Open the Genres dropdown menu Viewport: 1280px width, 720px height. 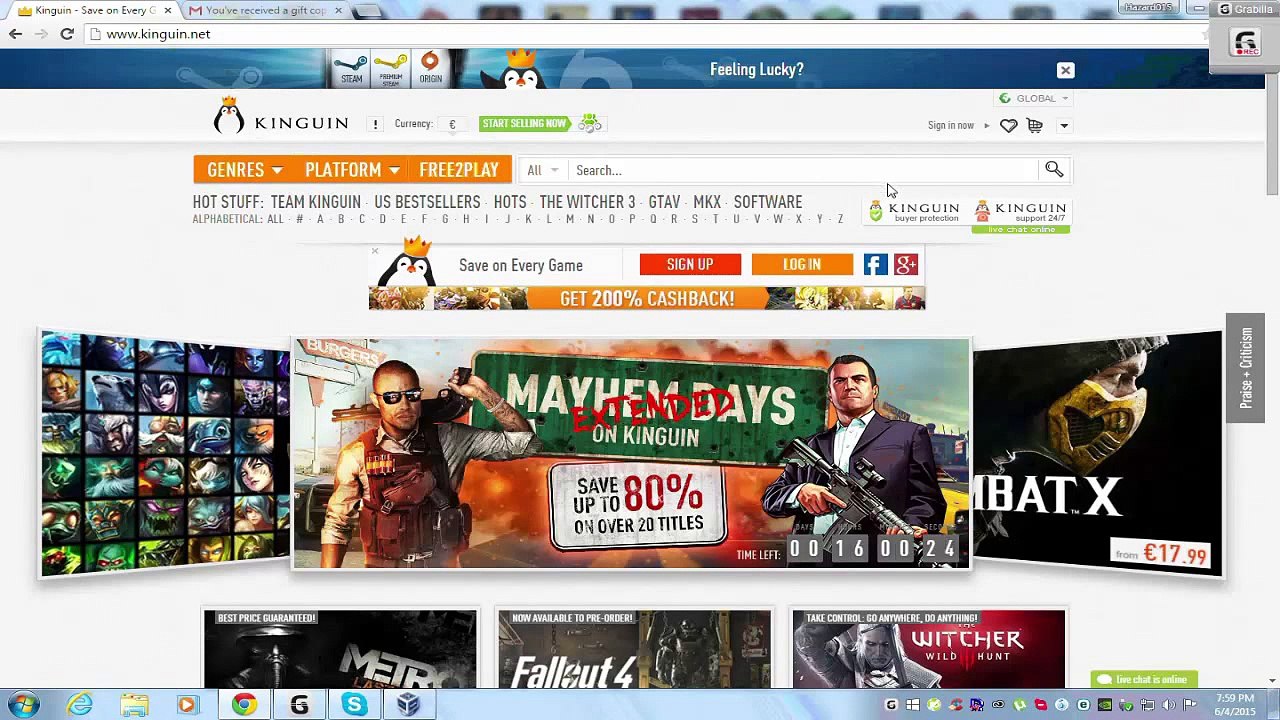point(244,170)
